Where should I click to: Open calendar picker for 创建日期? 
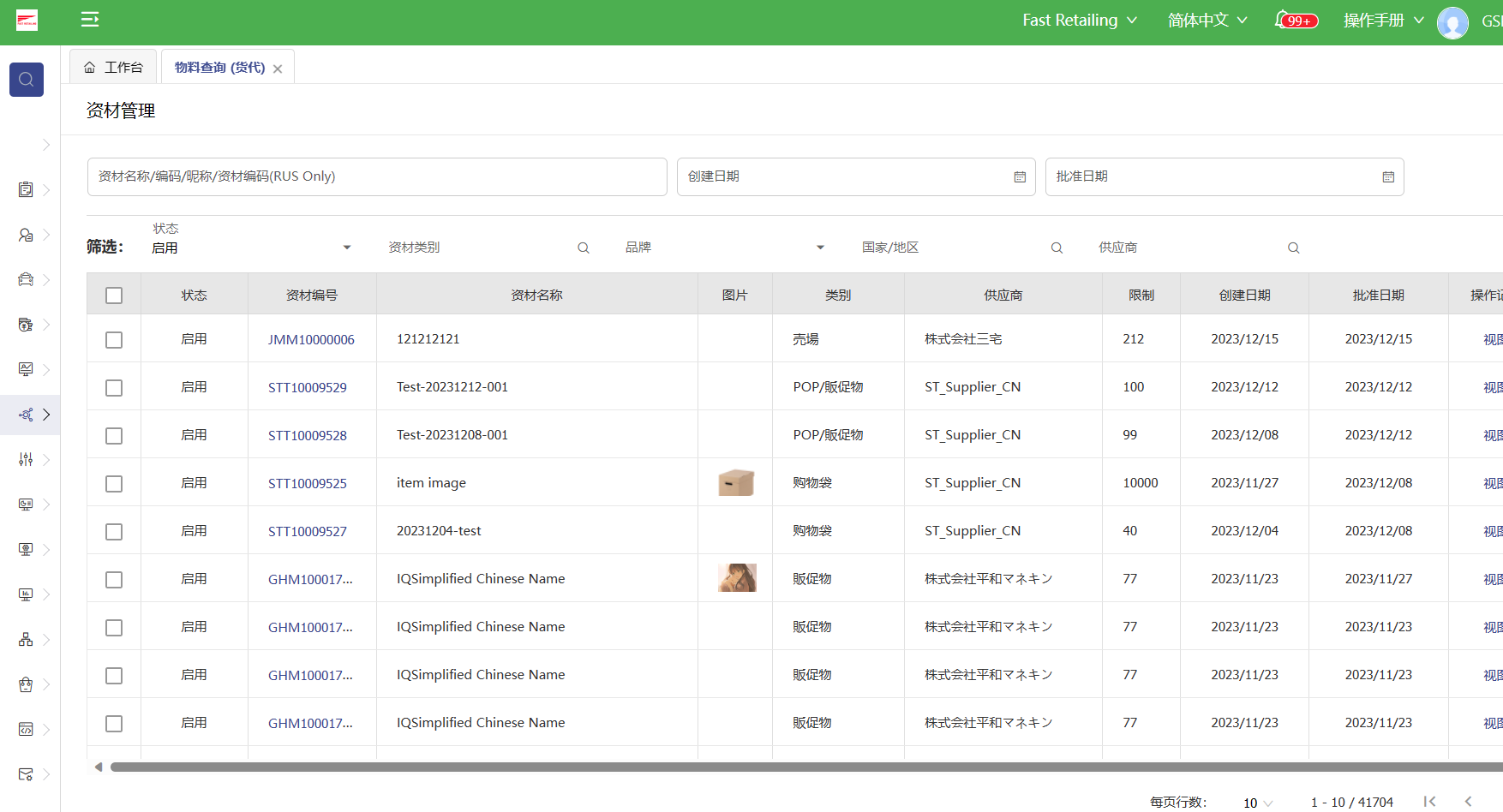1020,176
